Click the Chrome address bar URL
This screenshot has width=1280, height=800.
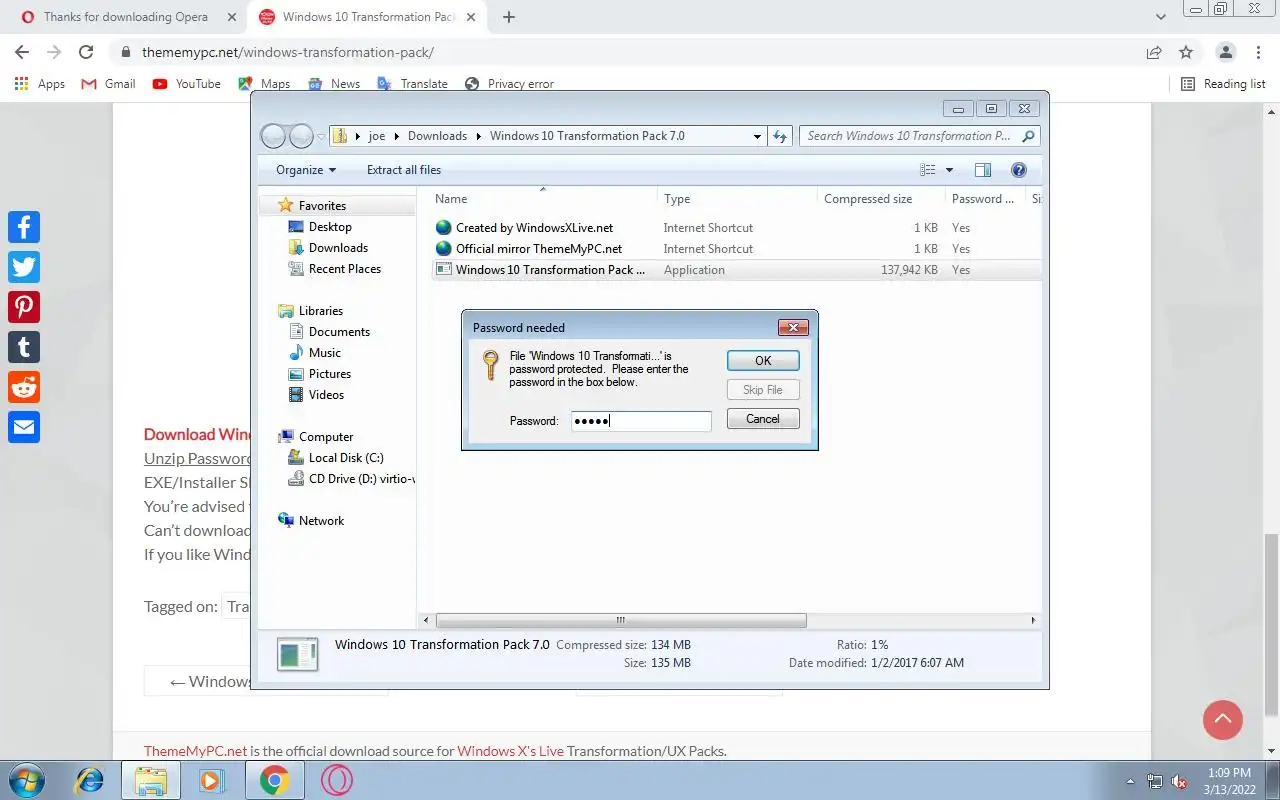click(x=288, y=52)
